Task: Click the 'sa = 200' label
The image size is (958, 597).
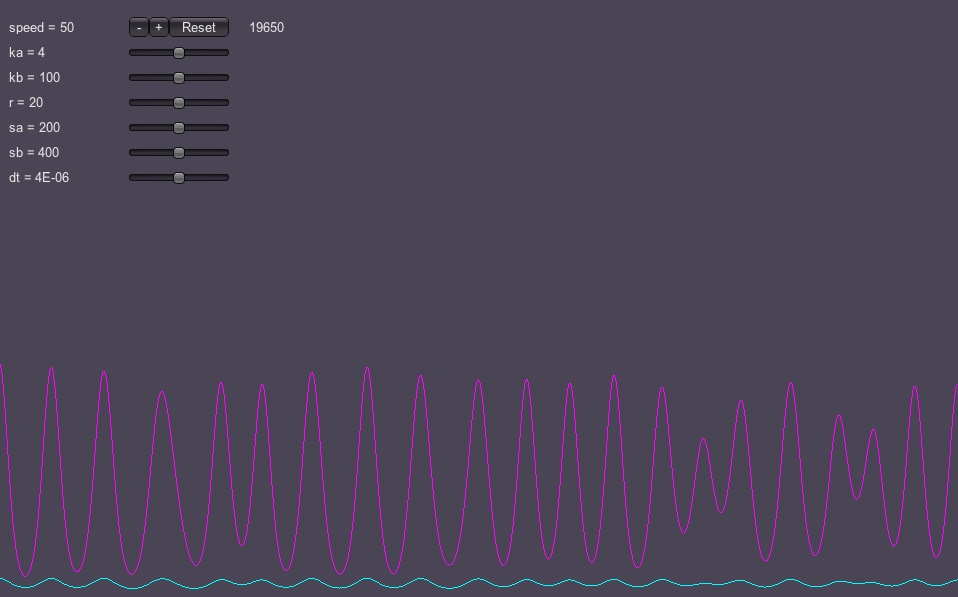Action: pos(34,128)
